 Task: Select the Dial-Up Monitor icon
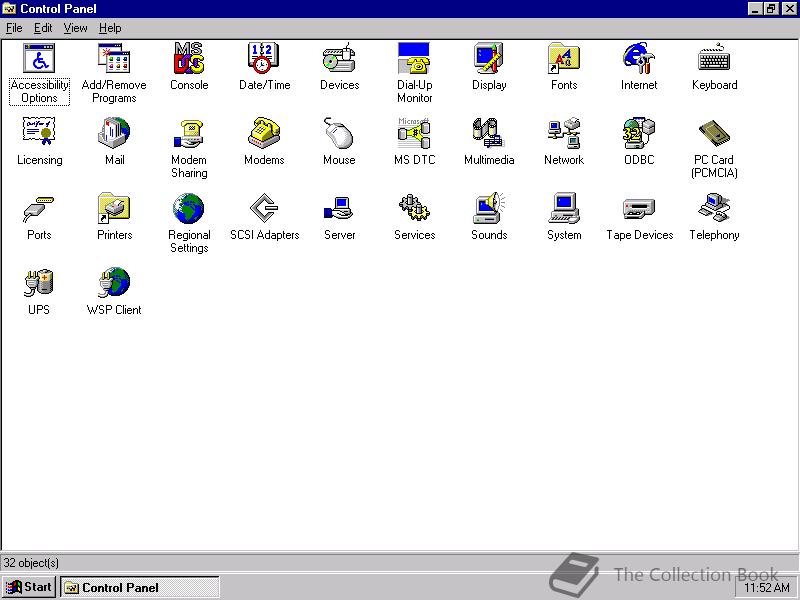click(x=414, y=58)
